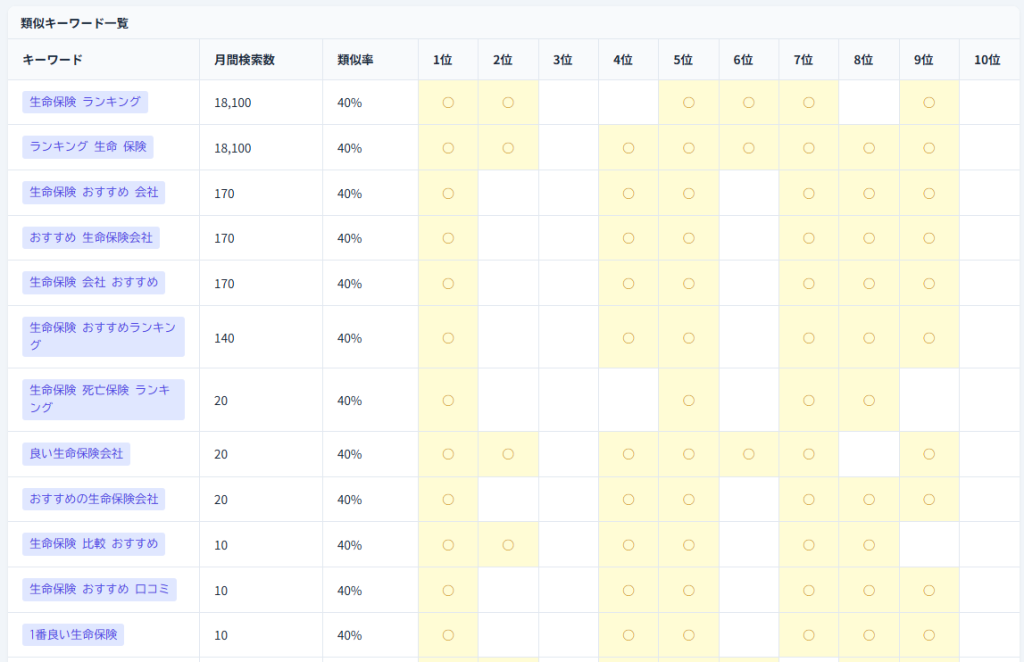This screenshot has height=662, width=1024.
Task: Click the 4位 circle in 1番良い生命保険 row
Action: click(x=628, y=635)
